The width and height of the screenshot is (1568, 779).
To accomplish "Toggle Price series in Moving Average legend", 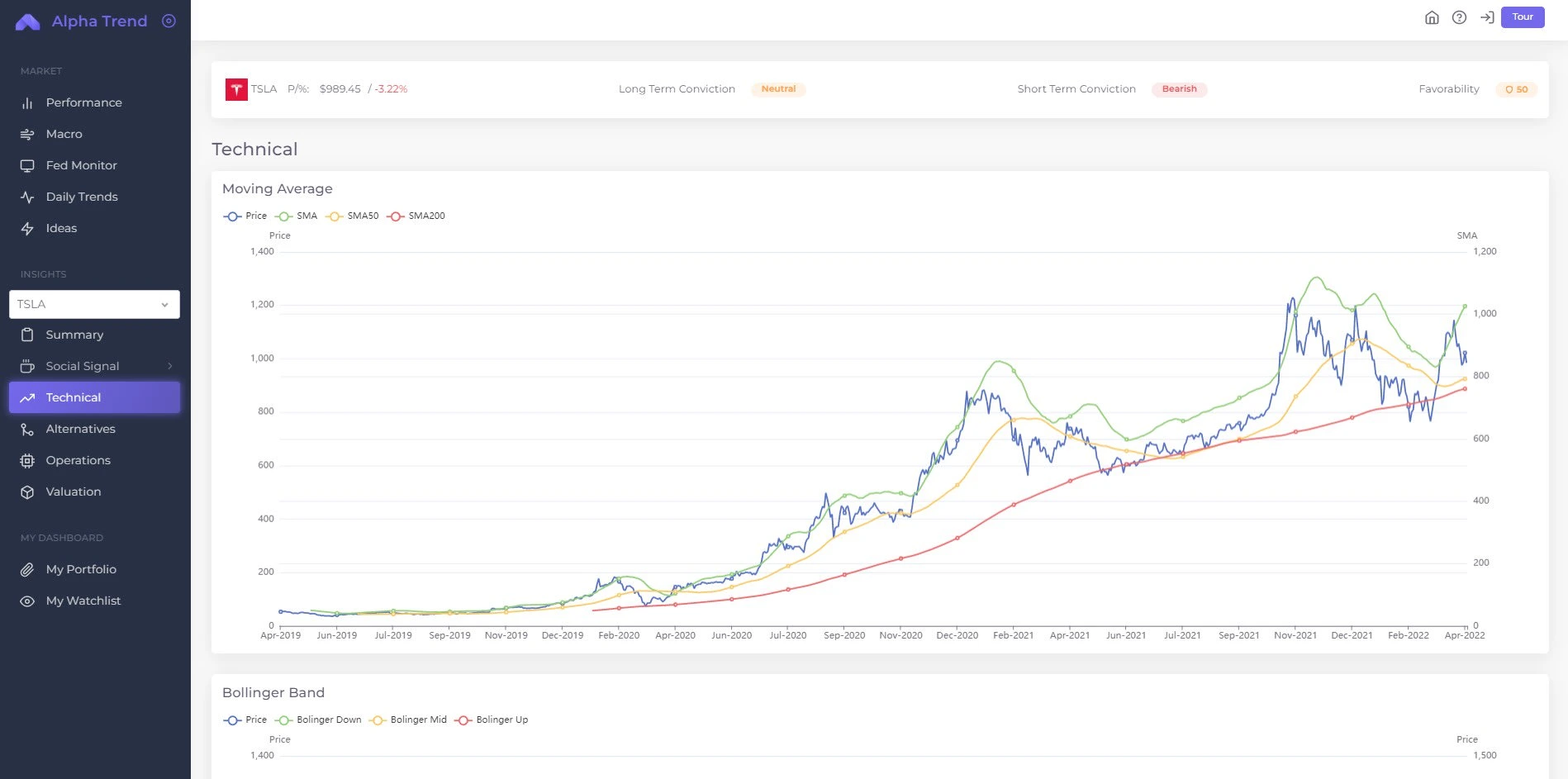I will [x=245, y=216].
